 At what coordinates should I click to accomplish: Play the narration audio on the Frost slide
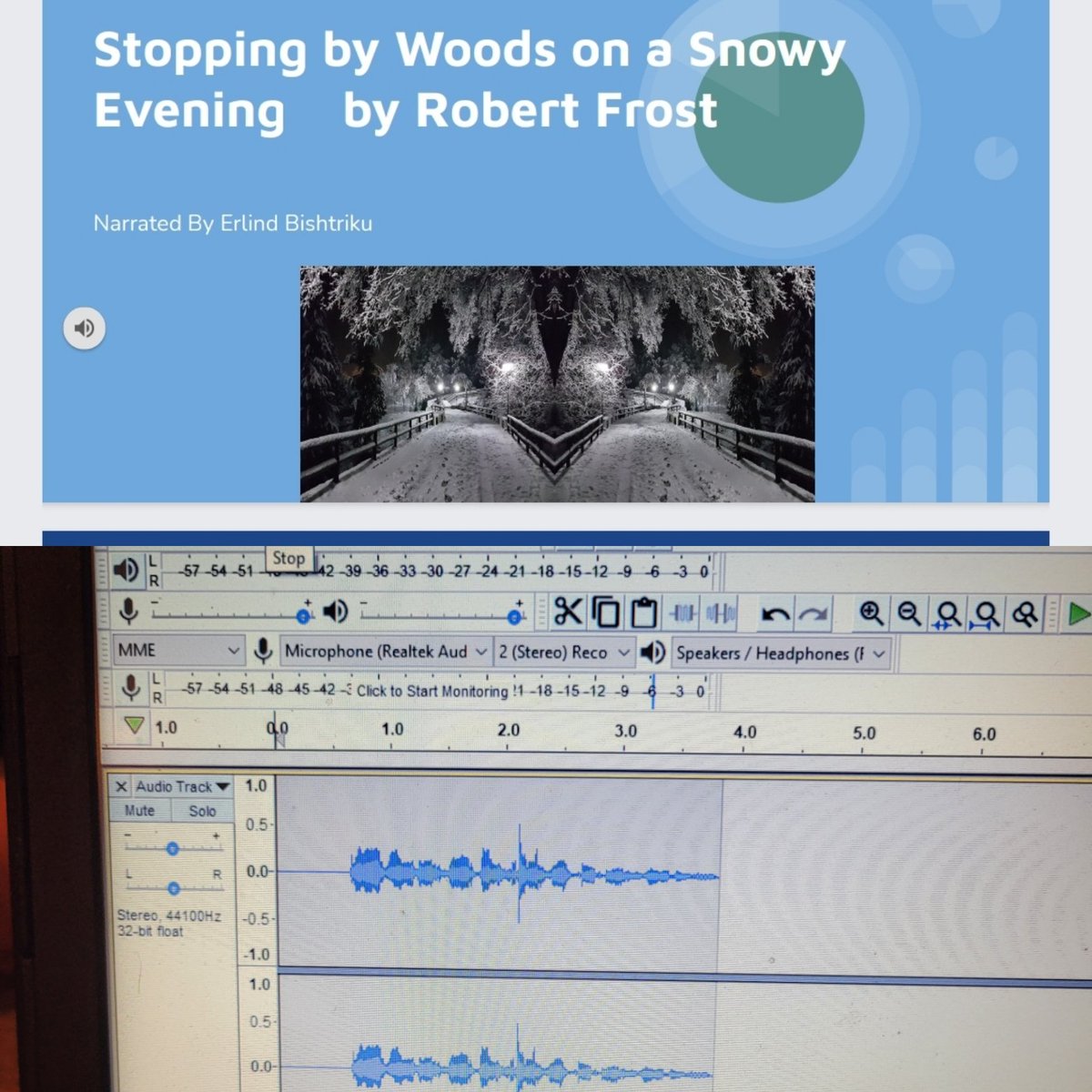click(85, 329)
